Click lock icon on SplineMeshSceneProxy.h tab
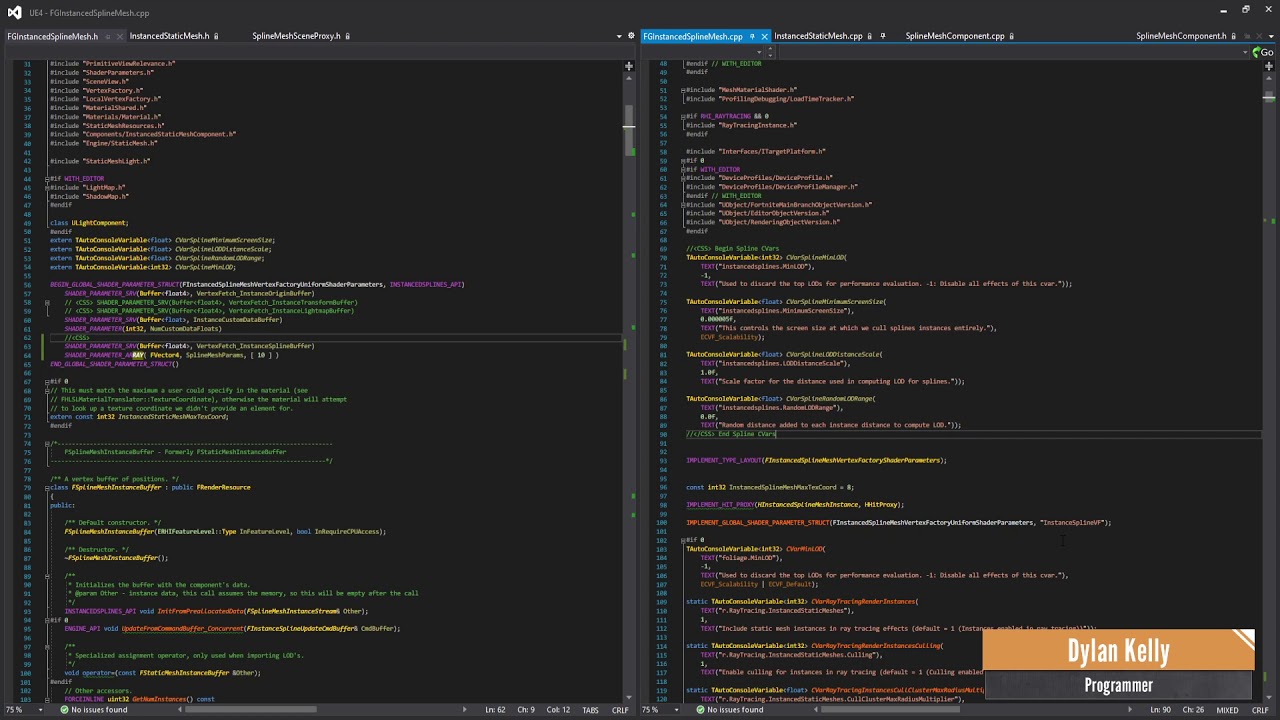Screen dimensions: 1280x720 click(x=348, y=36)
